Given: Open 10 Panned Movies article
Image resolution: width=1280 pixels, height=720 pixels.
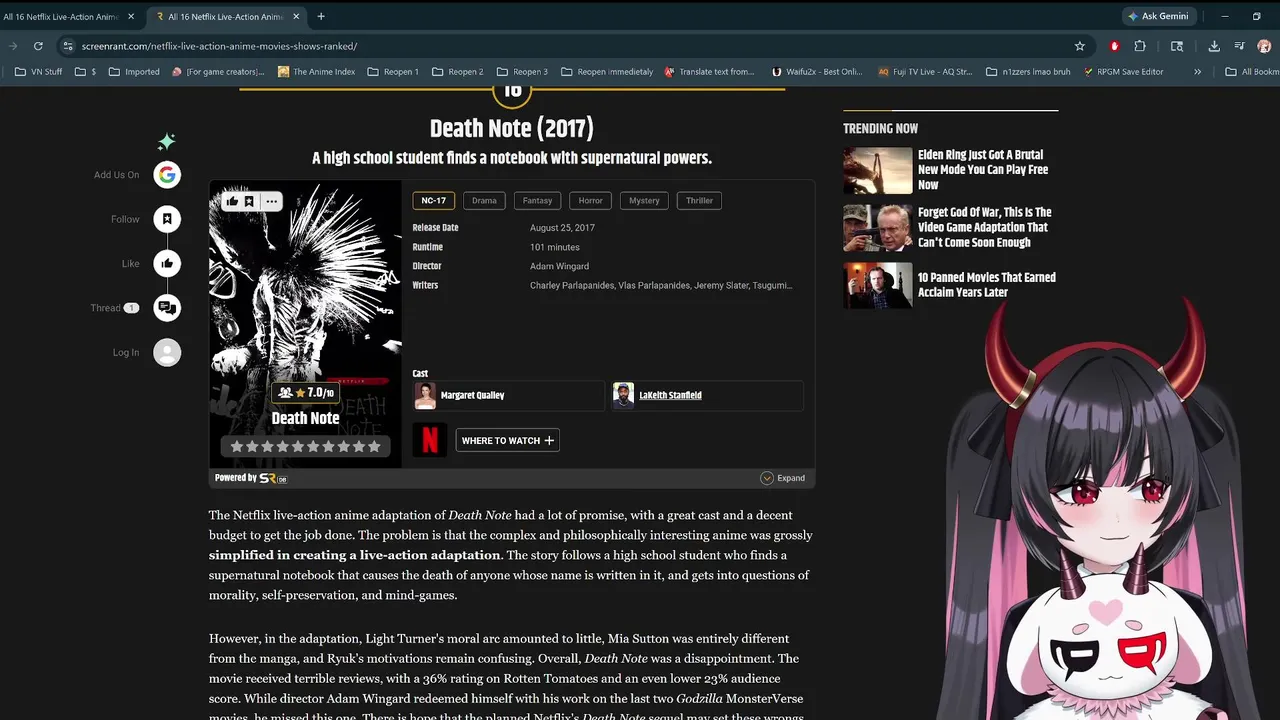Looking at the screenshot, I should point(987,285).
